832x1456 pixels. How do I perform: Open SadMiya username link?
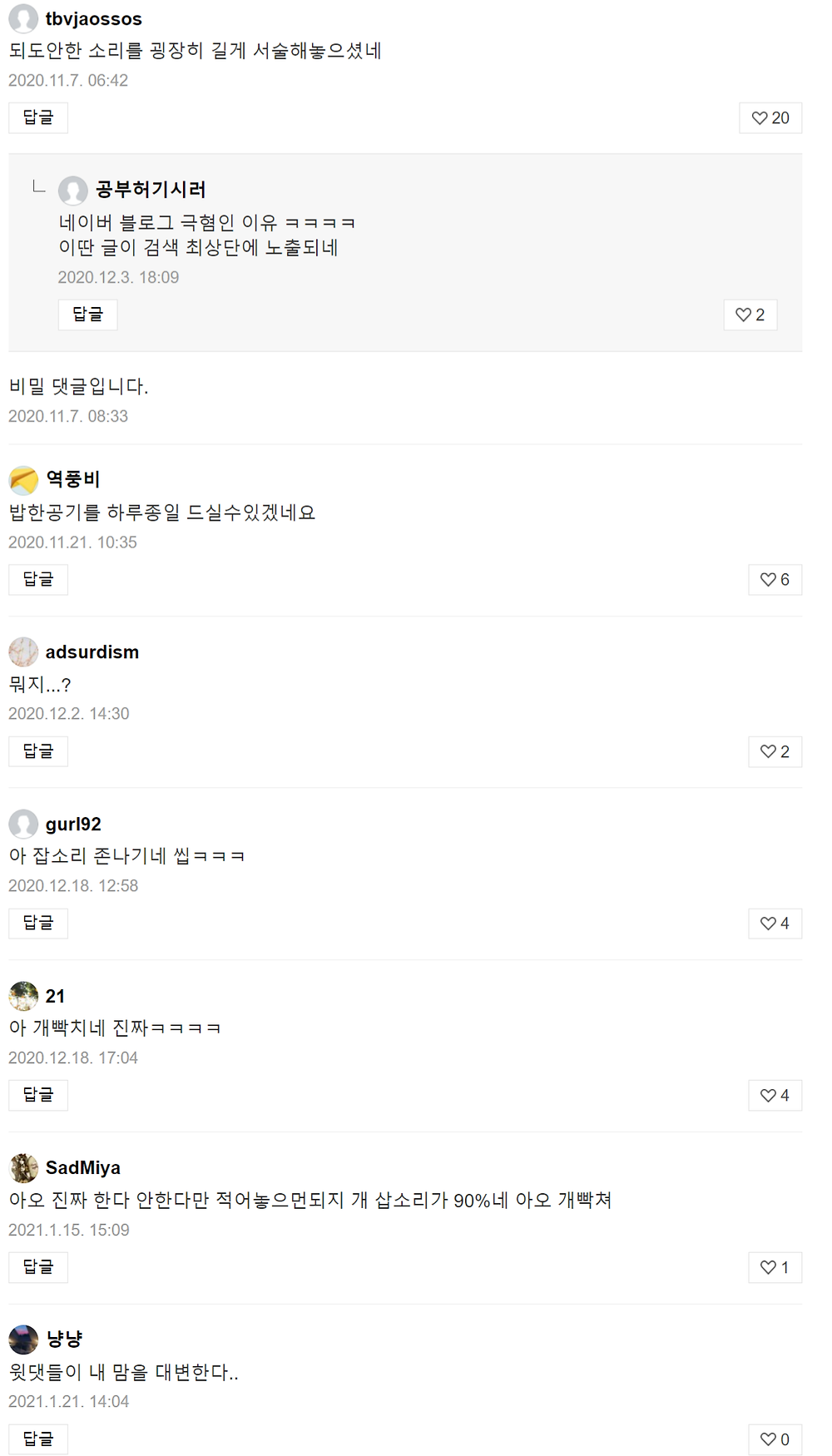click(83, 1168)
